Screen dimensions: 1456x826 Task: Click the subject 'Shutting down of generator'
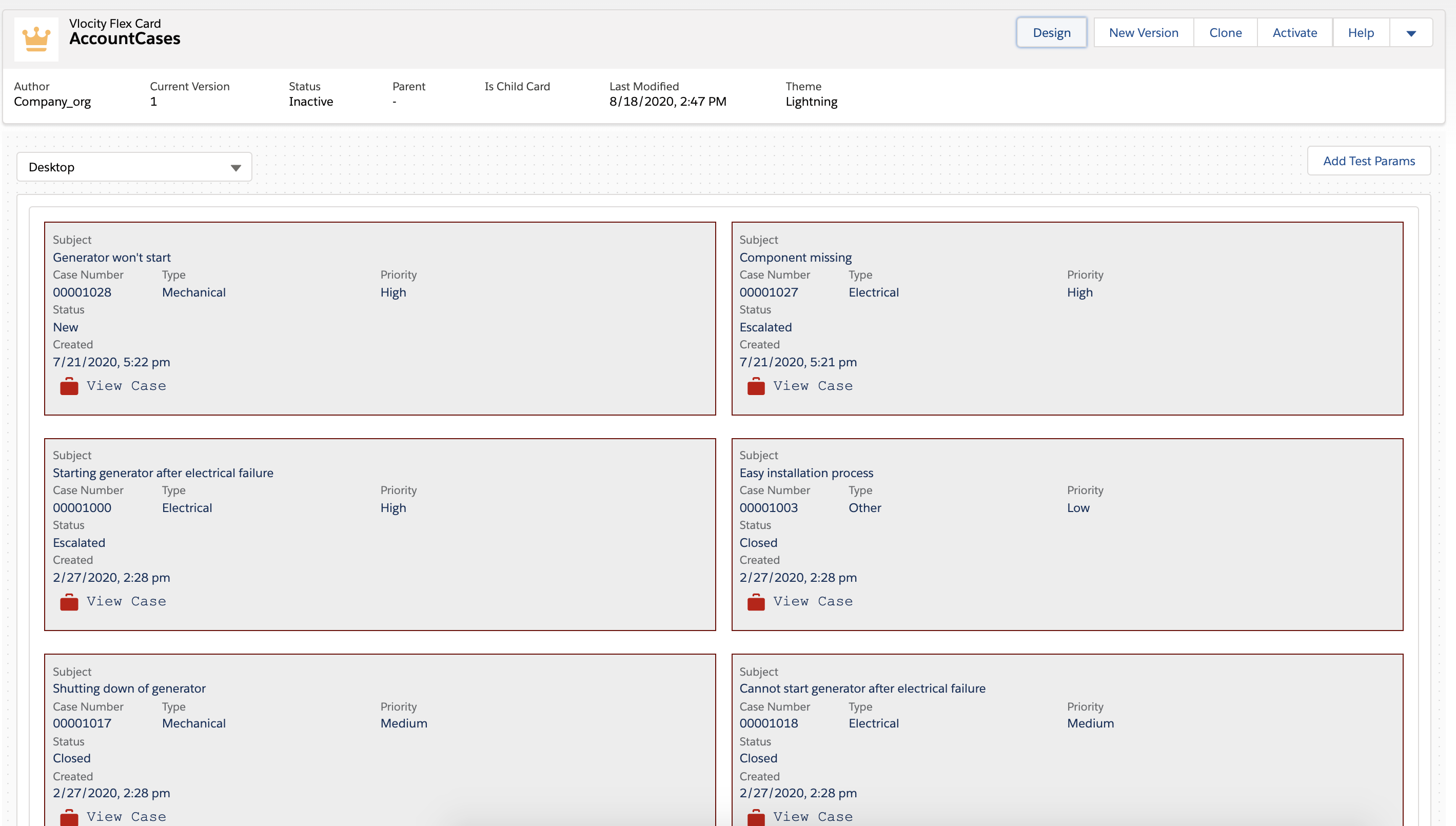click(129, 689)
